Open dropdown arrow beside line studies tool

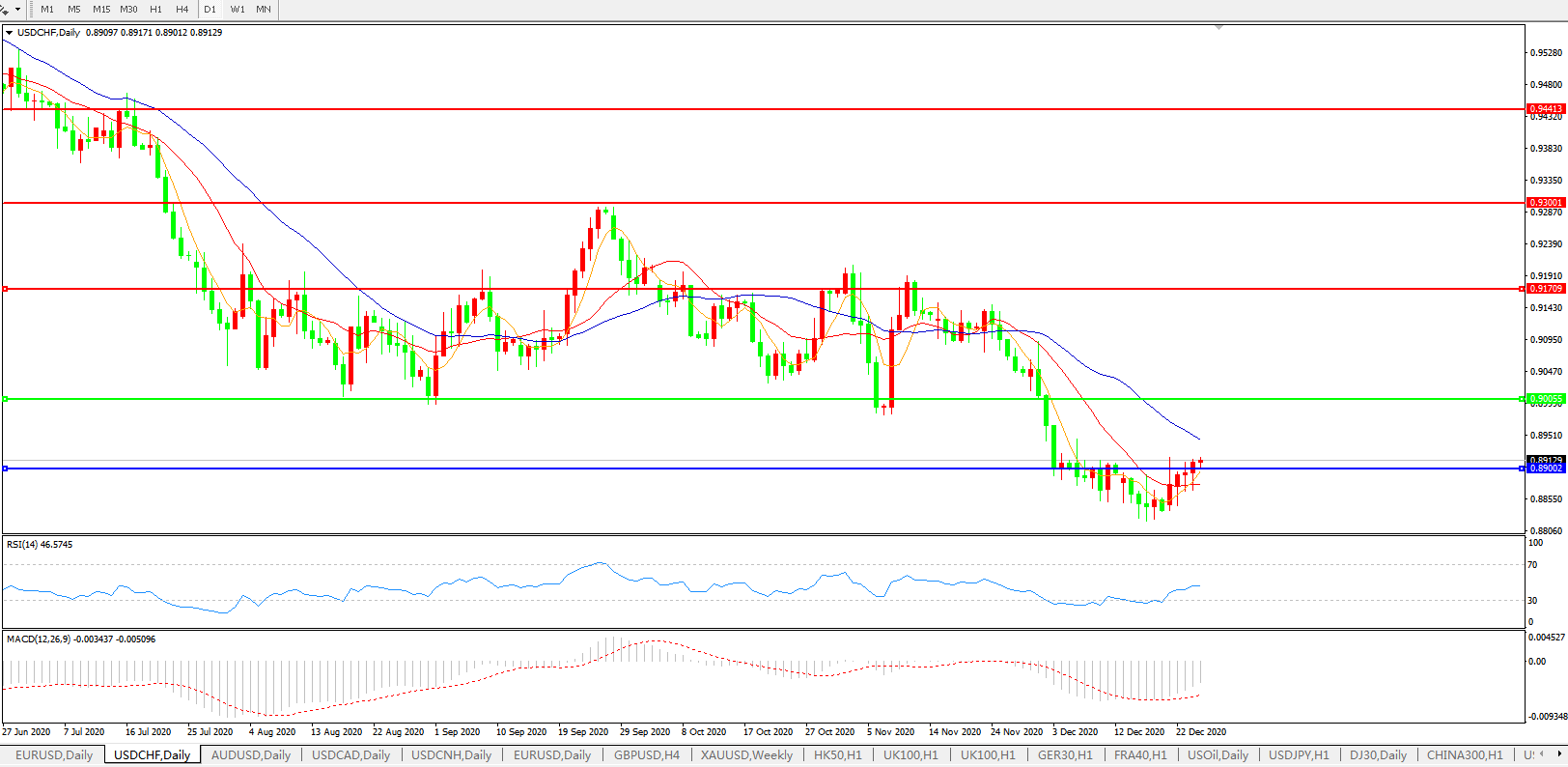click(17, 10)
